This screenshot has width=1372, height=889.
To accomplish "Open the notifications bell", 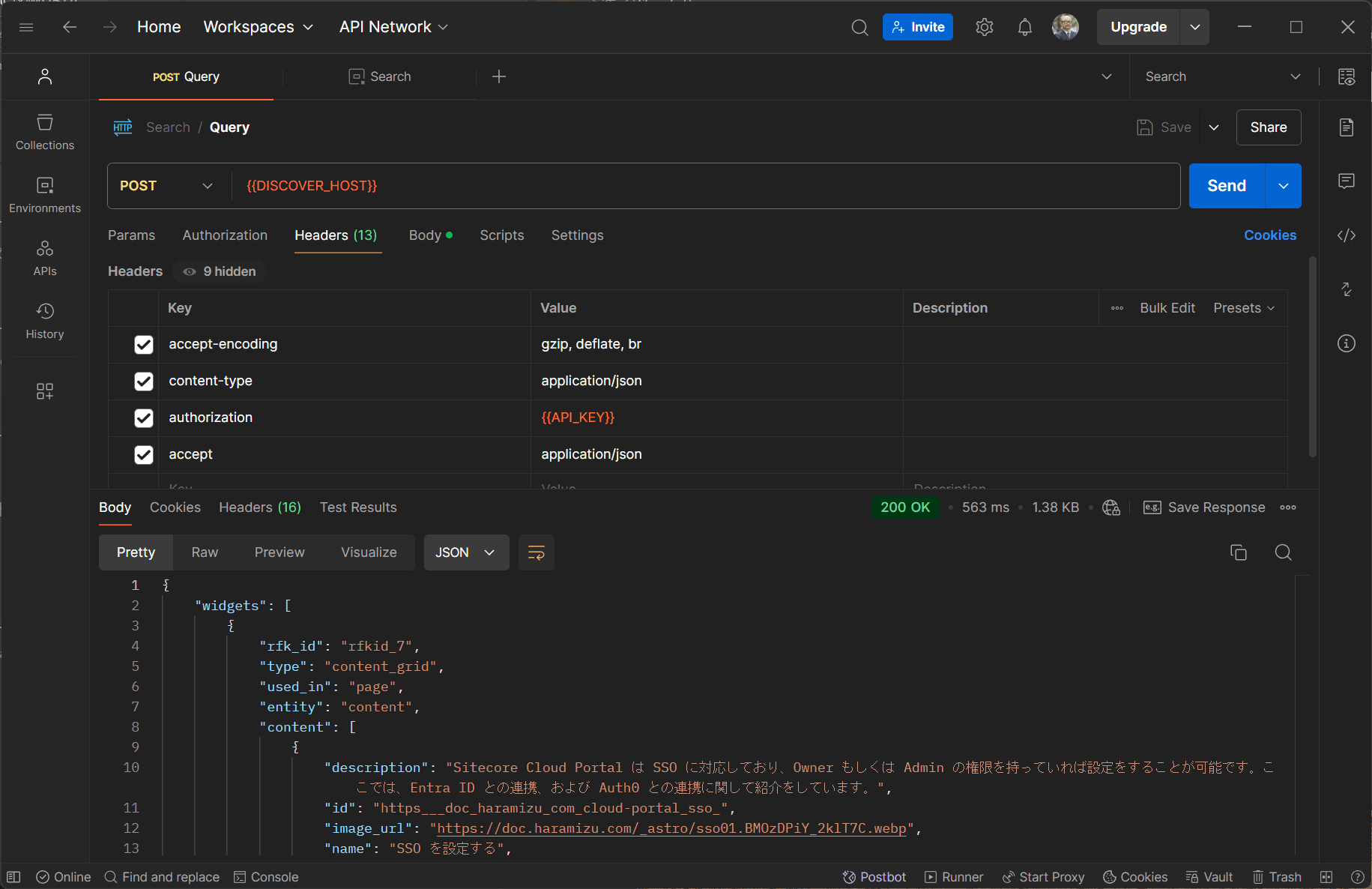I will (x=1024, y=27).
